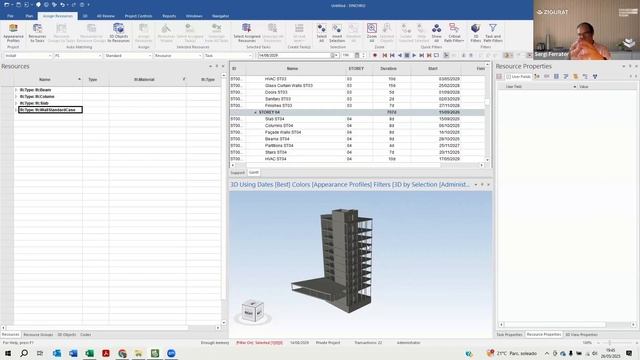This screenshot has width=640, height=360.
Task: Click the zoom slider in status bar
Action: pos(609,343)
